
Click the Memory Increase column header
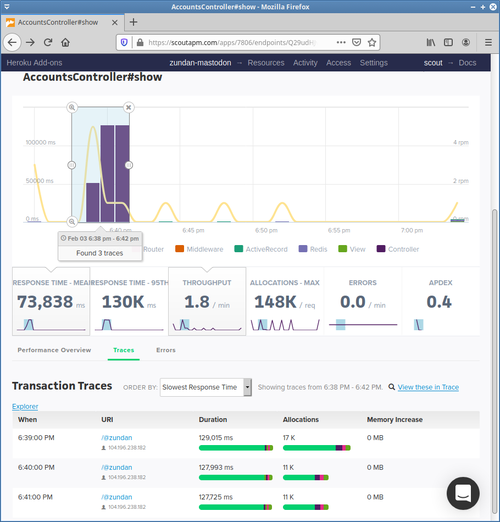[395, 419]
